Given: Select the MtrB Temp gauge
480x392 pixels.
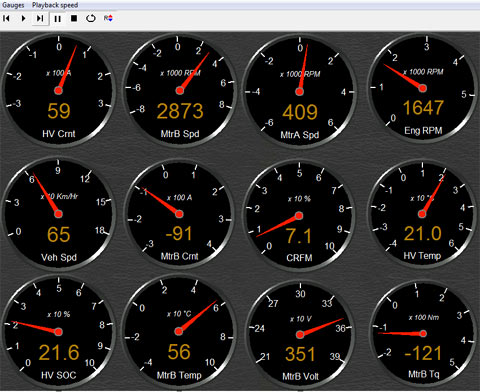Looking at the screenshot, I should coord(179,331).
